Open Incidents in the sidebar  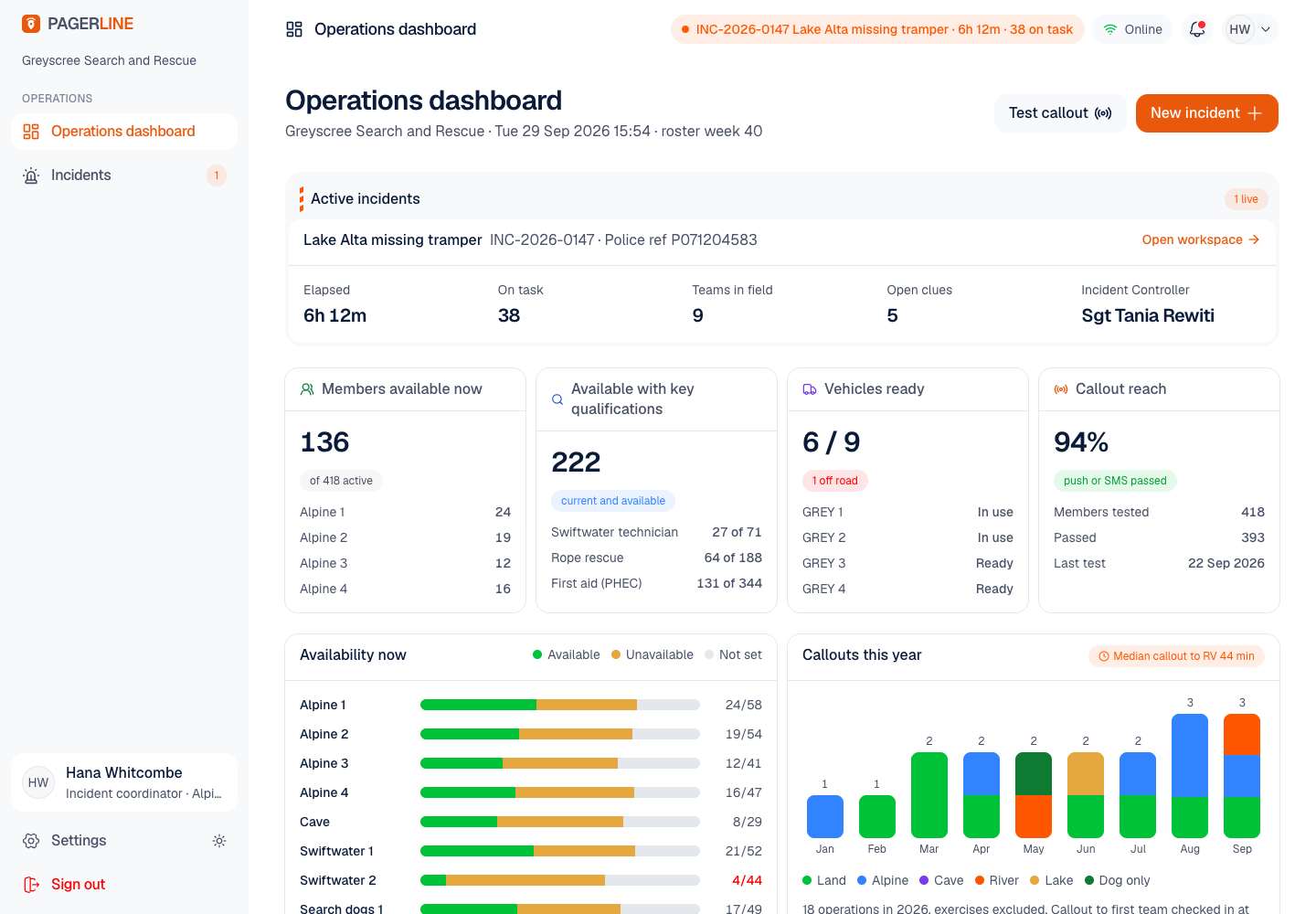coord(124,175)
